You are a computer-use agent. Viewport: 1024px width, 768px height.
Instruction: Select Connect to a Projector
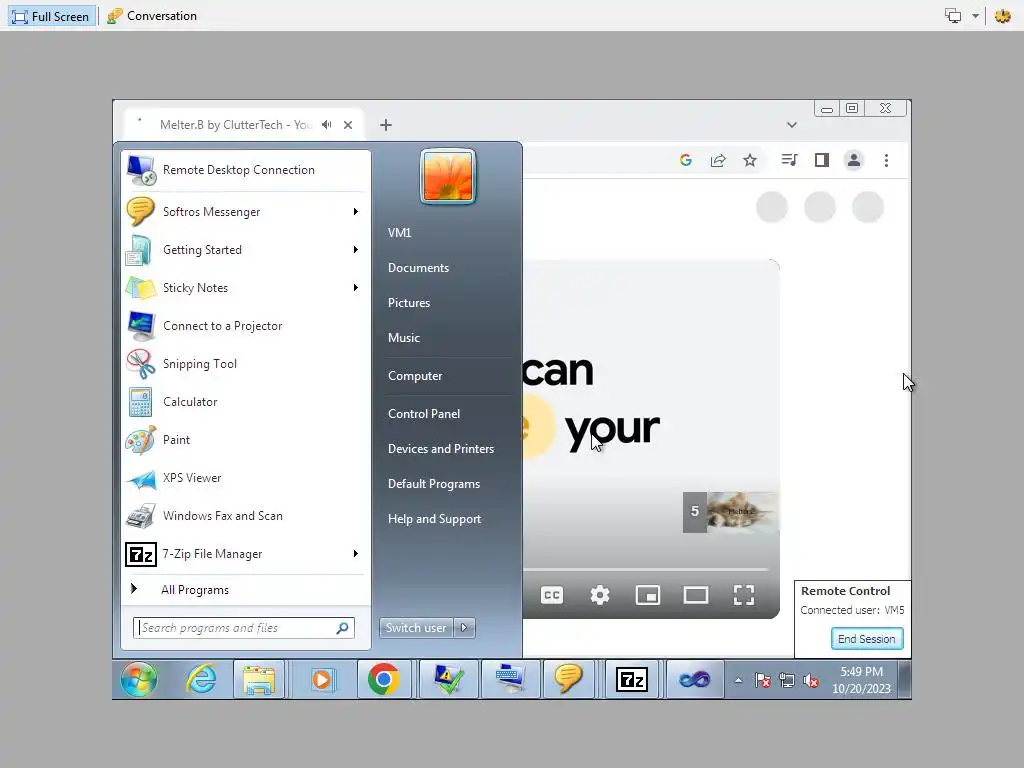pyautogui.click(x=246, y=325)
